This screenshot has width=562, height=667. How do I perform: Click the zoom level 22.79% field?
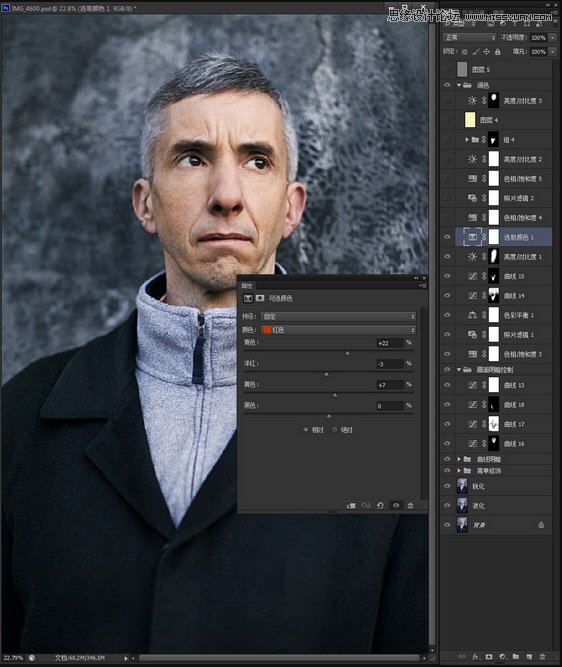pos(13,658)
